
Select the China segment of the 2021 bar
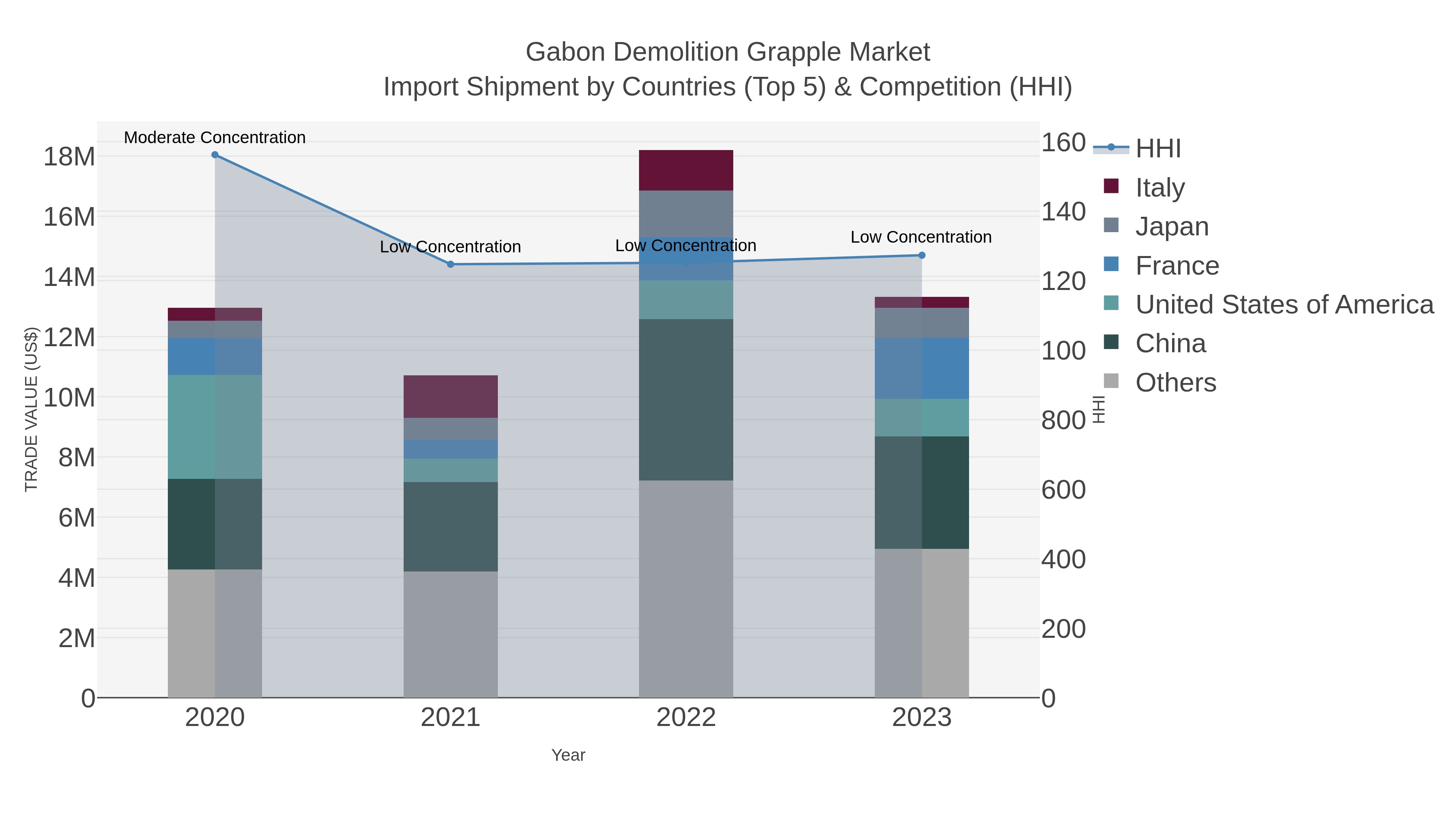click(451, 527)
